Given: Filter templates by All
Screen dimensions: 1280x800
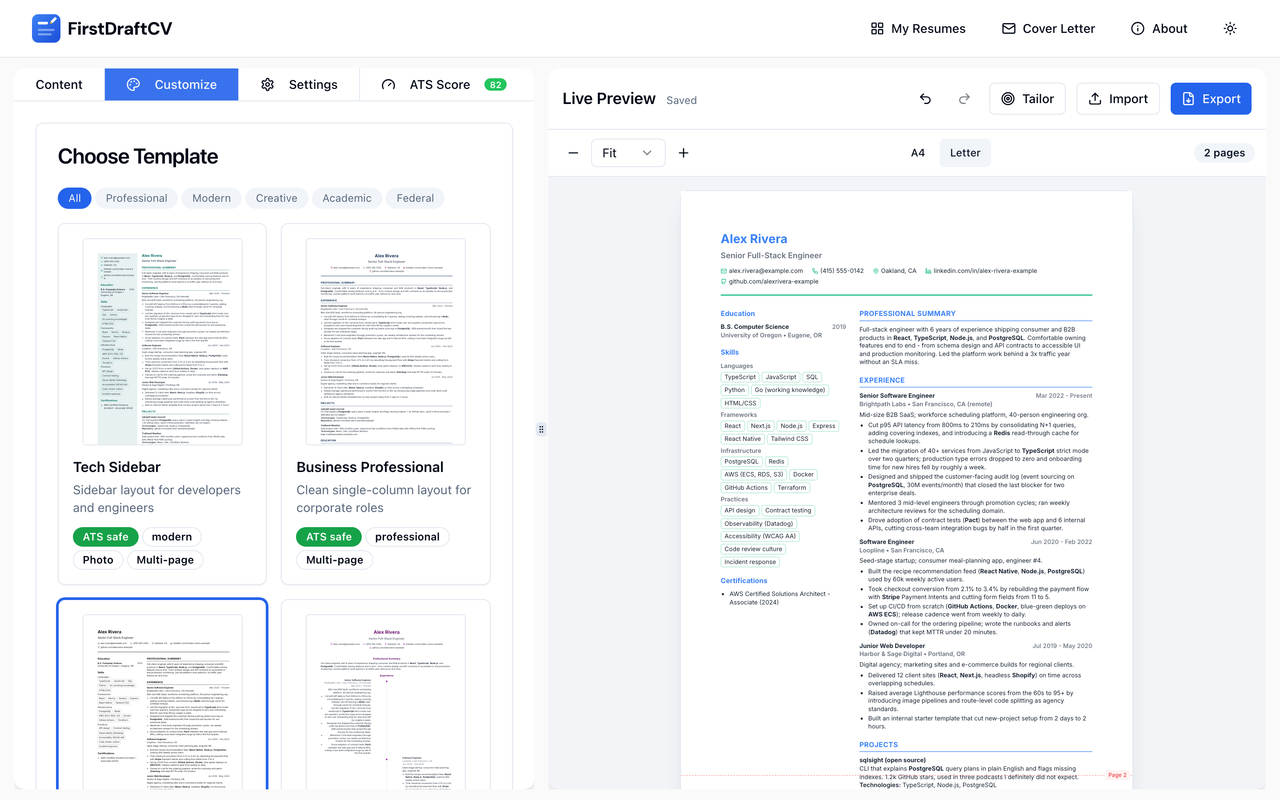Looking at the screenshot, I should (75, 198).
